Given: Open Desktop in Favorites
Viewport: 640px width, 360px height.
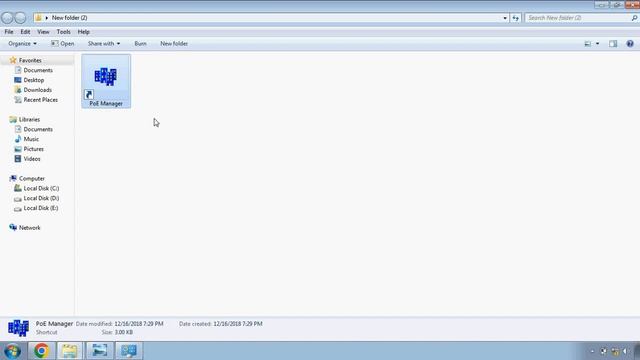Looking at the screenshot, I should coord(33,80).
